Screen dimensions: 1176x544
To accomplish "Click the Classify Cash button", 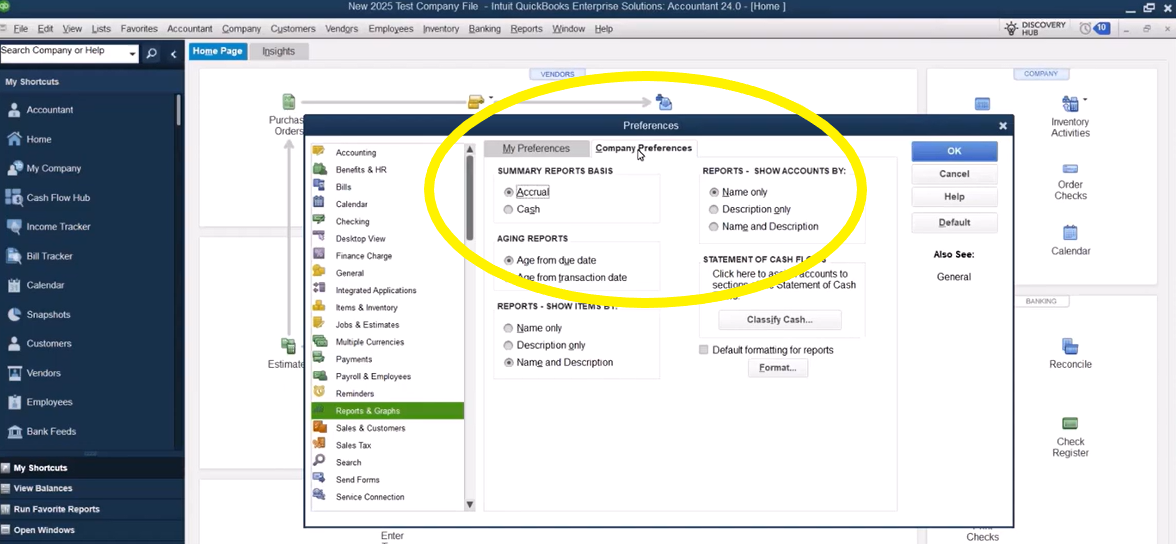I will coord(779,320).
